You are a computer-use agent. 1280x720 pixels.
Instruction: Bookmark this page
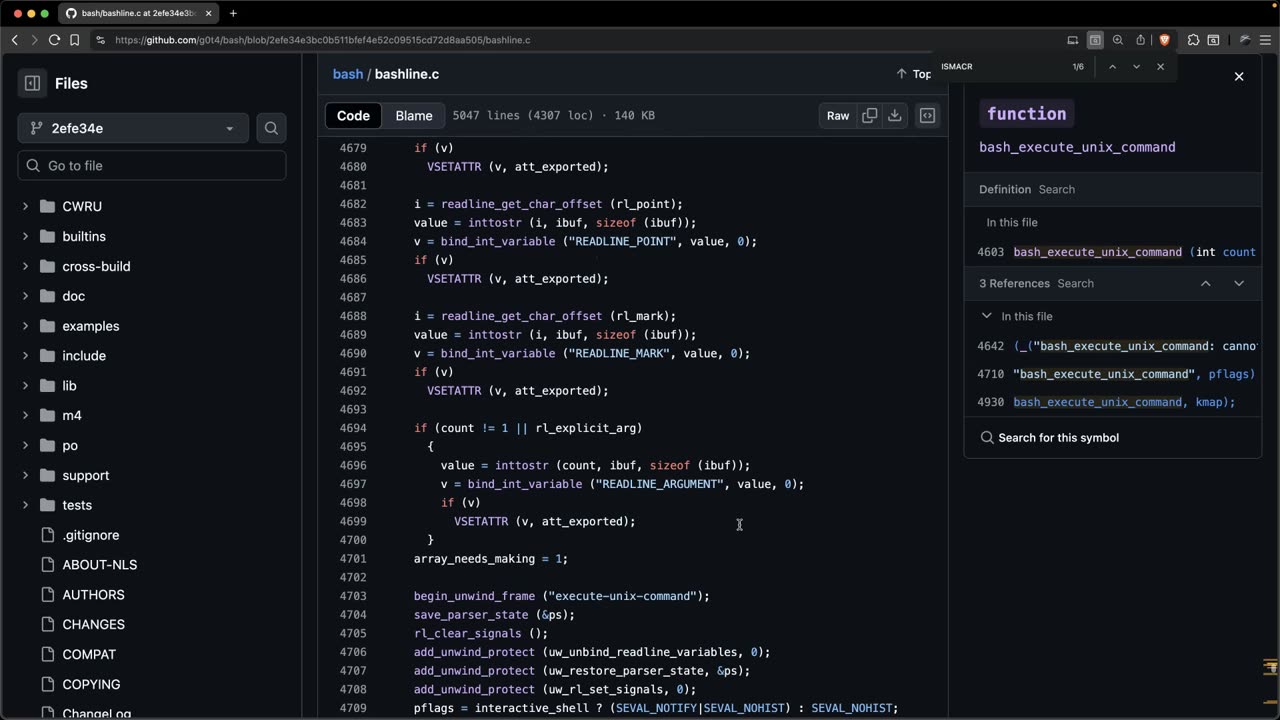[x=74, y=40]
